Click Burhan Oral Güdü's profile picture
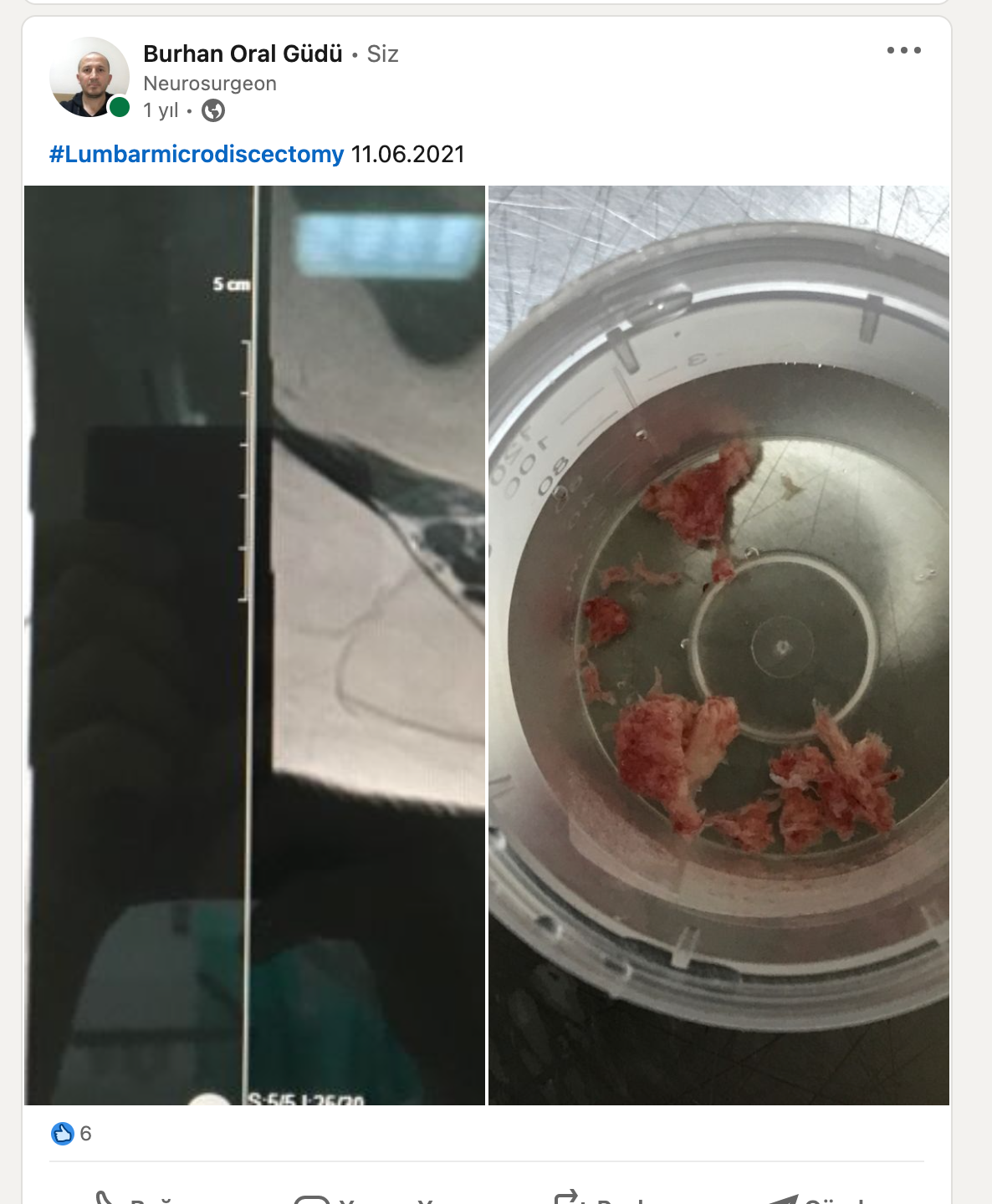This screenshot has height=1204, width=992. (89, 77)
